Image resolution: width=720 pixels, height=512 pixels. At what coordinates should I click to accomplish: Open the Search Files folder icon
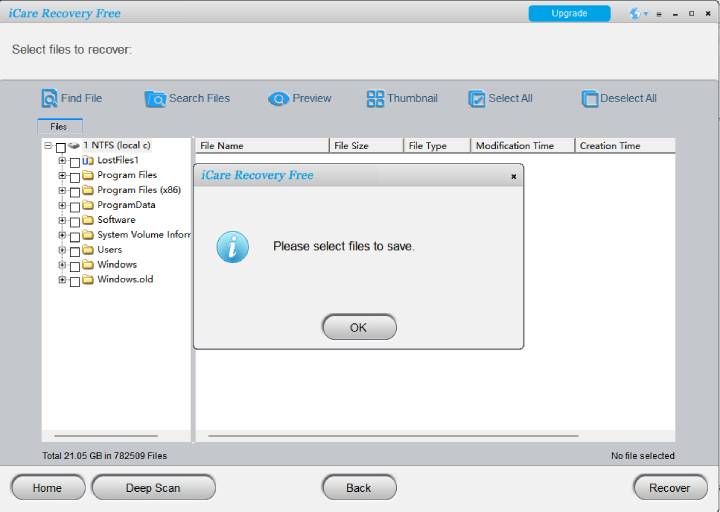pyautogui.click(x=155, y=98)
